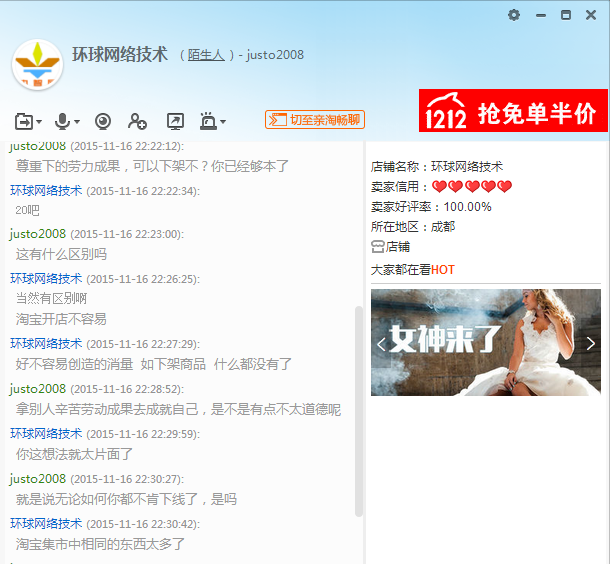
Task: Click sender 环球网络技术 at 22:22:34
Action: (x=46, y=191)
